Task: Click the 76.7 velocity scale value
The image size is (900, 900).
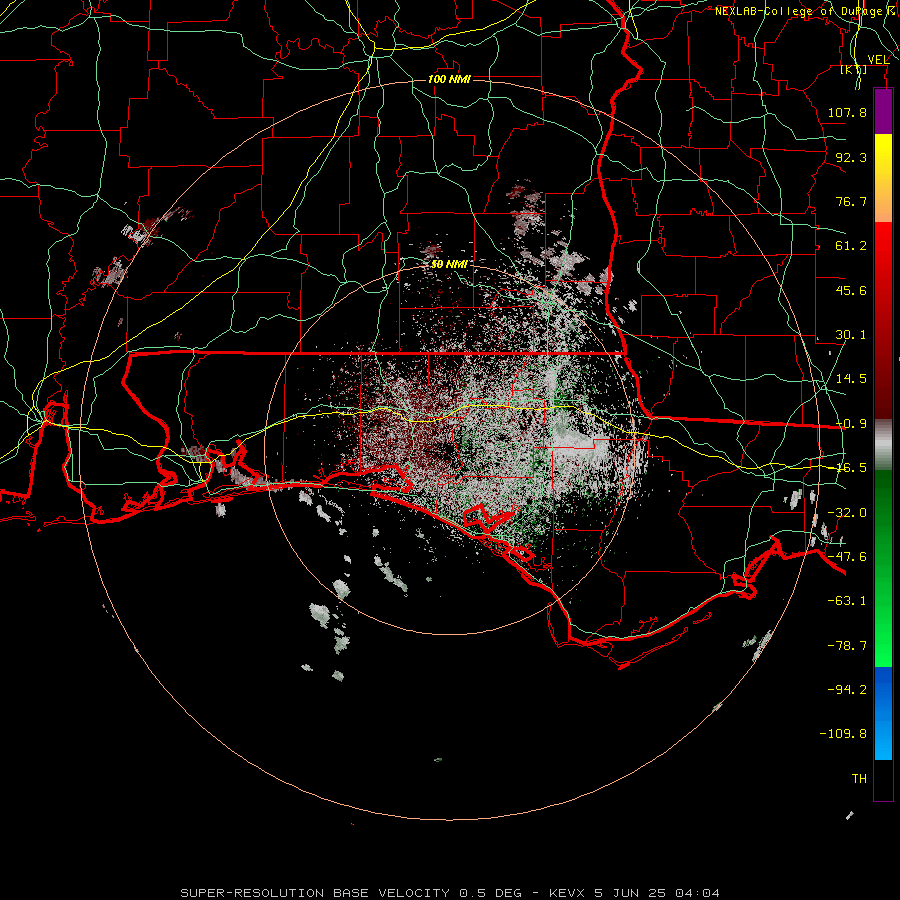Action: point(851,201)
